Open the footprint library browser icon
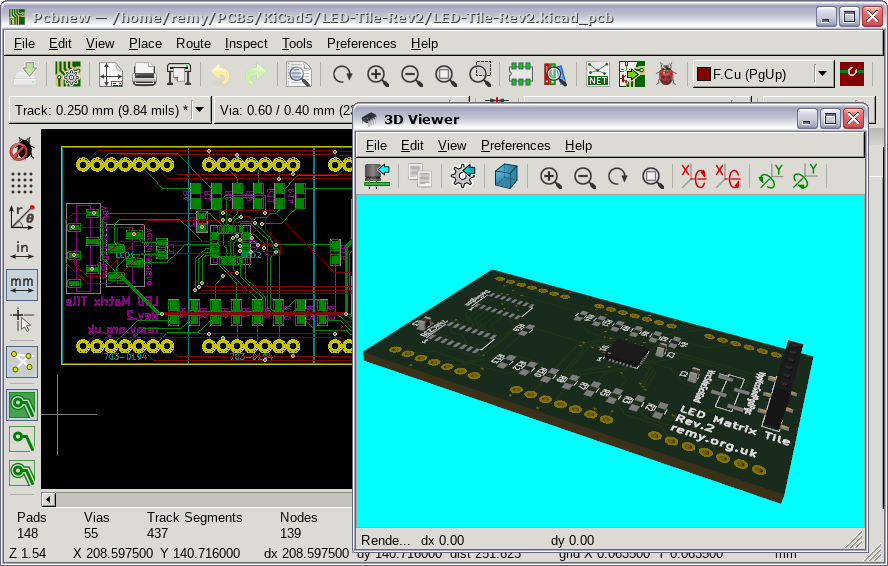The image size is (888, 566). [x=555, y=74]
